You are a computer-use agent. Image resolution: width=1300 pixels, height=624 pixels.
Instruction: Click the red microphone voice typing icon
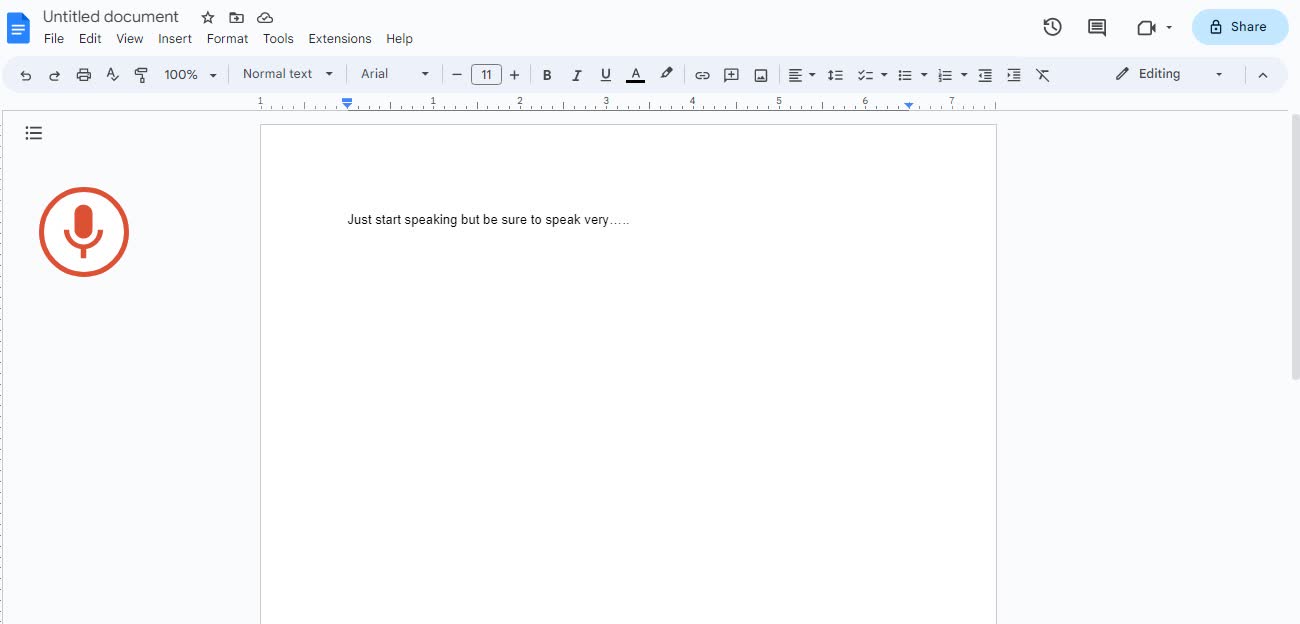(x=84, y=231)
